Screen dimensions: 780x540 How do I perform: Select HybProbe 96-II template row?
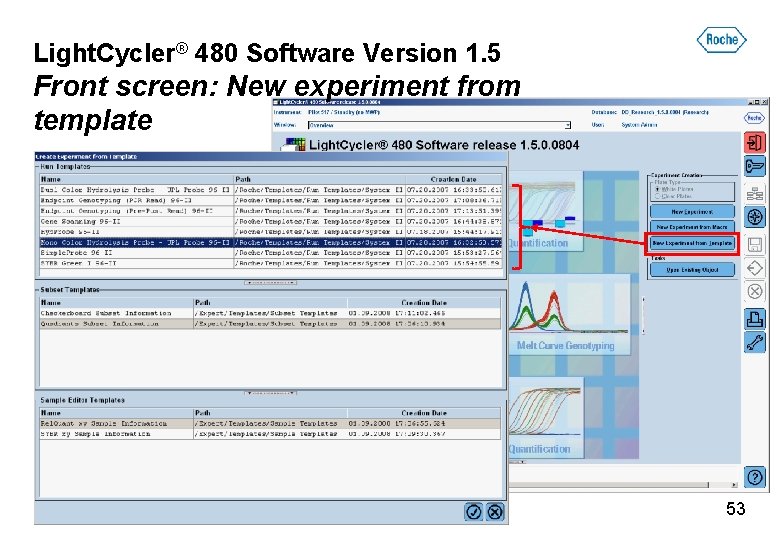tap(271, 232)
